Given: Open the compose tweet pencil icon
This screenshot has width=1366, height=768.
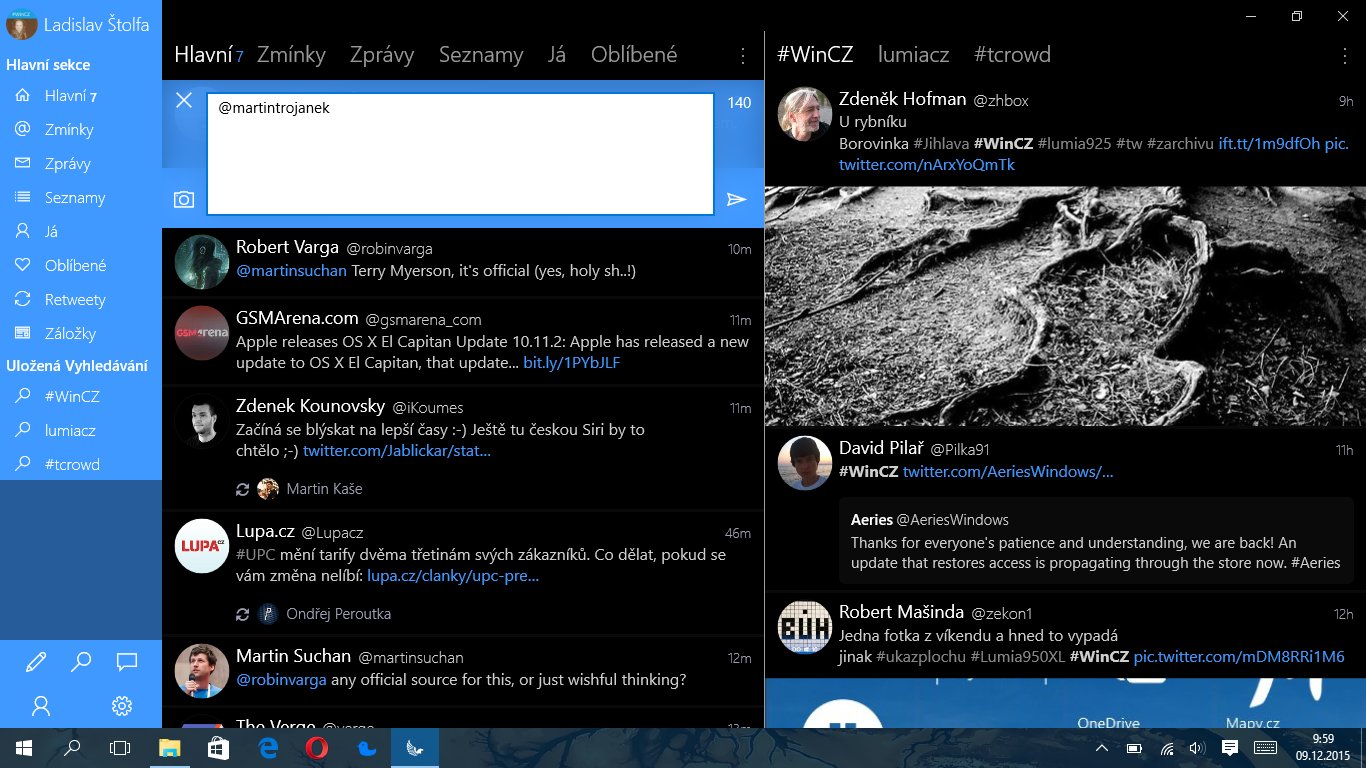Looking at the screenshot, I should coord(36,662).
